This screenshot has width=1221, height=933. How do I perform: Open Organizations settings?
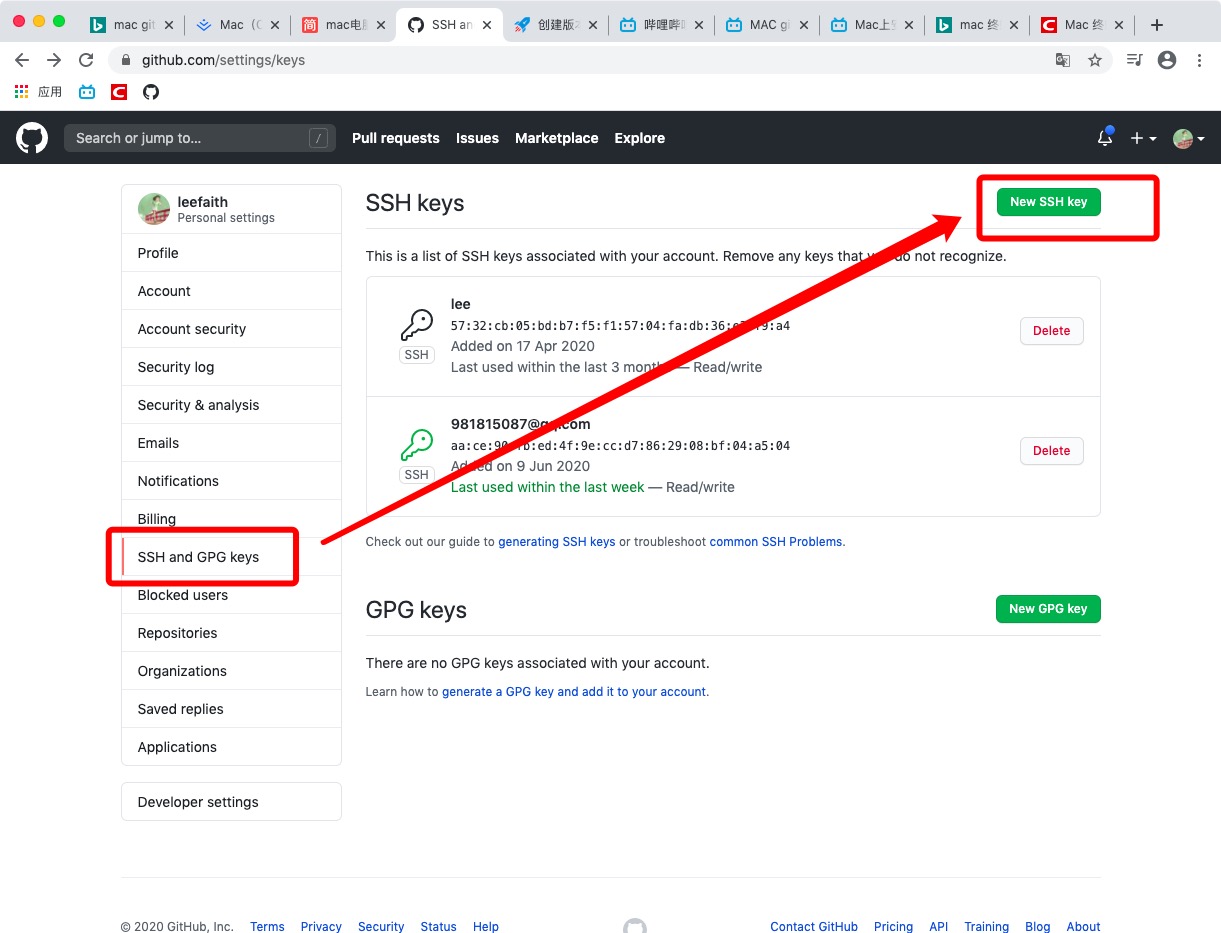coord(231,671)
